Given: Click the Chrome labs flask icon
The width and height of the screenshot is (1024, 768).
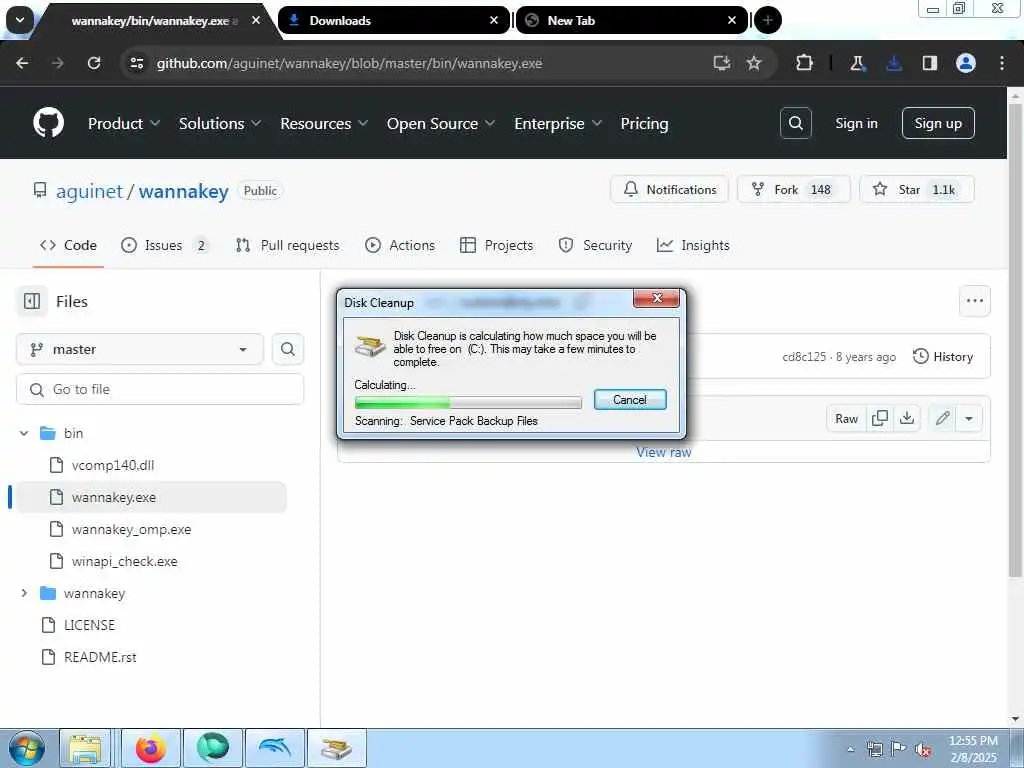Looking at the screenshot, I should tap(857, 63).
